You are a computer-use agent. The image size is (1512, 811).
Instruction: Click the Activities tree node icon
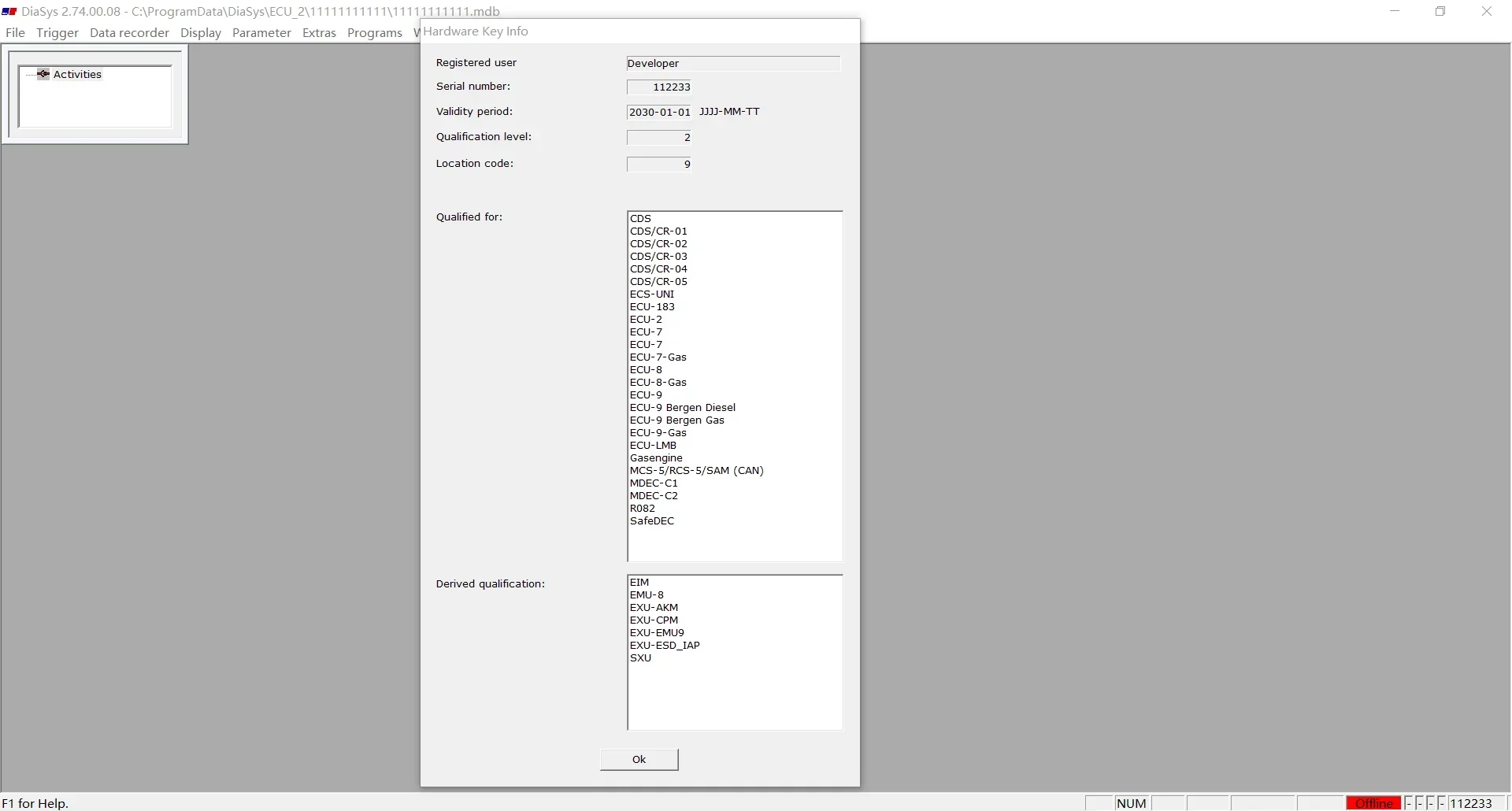point(43,74)
